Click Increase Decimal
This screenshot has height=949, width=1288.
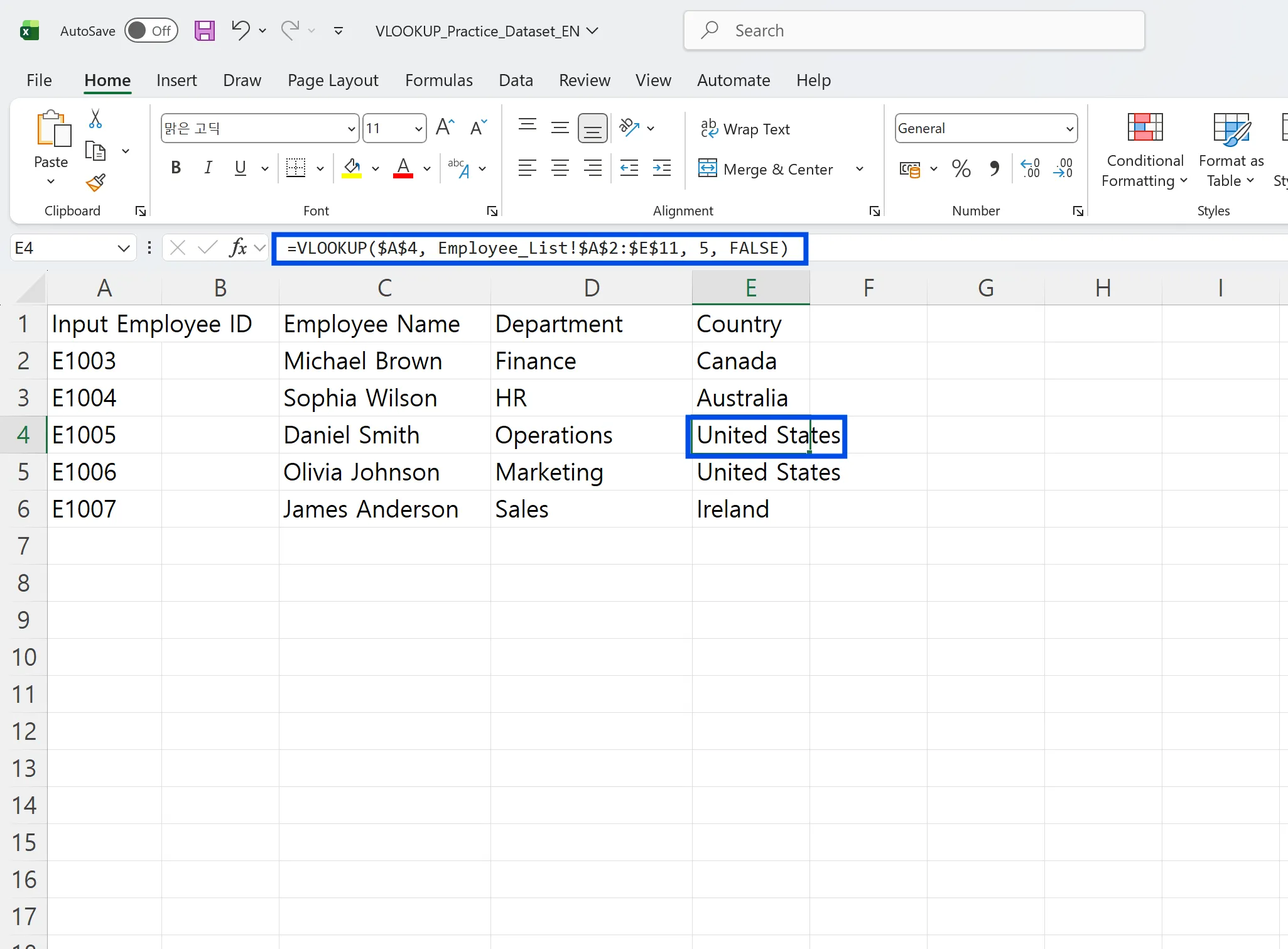coord(1031,168)
